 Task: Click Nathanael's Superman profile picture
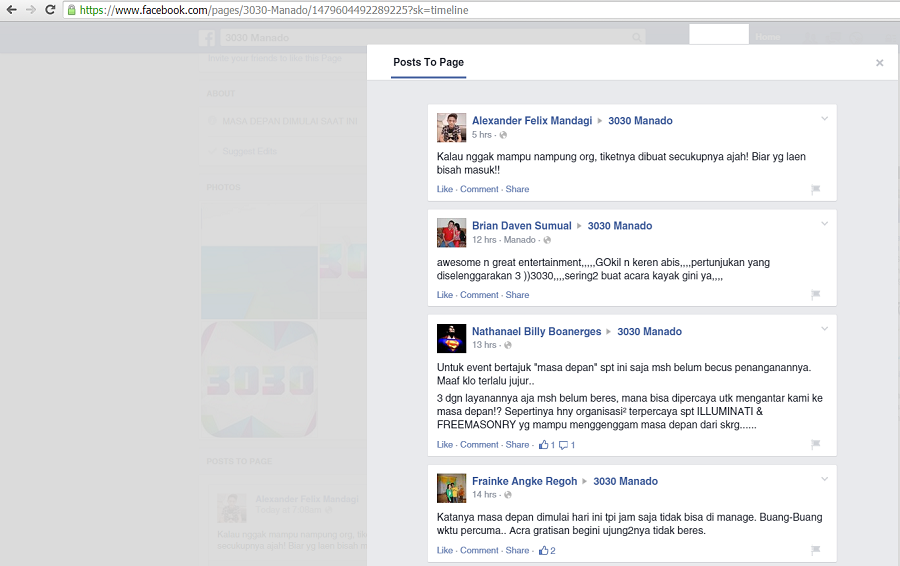(x=452, y=338)
